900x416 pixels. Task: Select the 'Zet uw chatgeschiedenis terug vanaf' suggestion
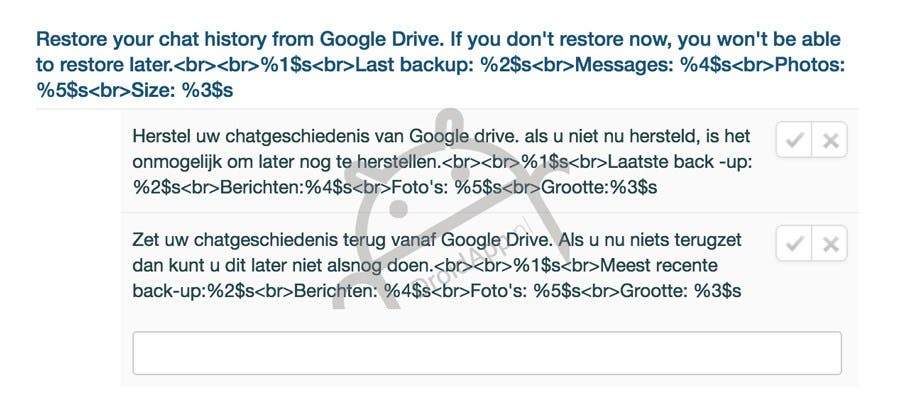click(x=437, y=265)
